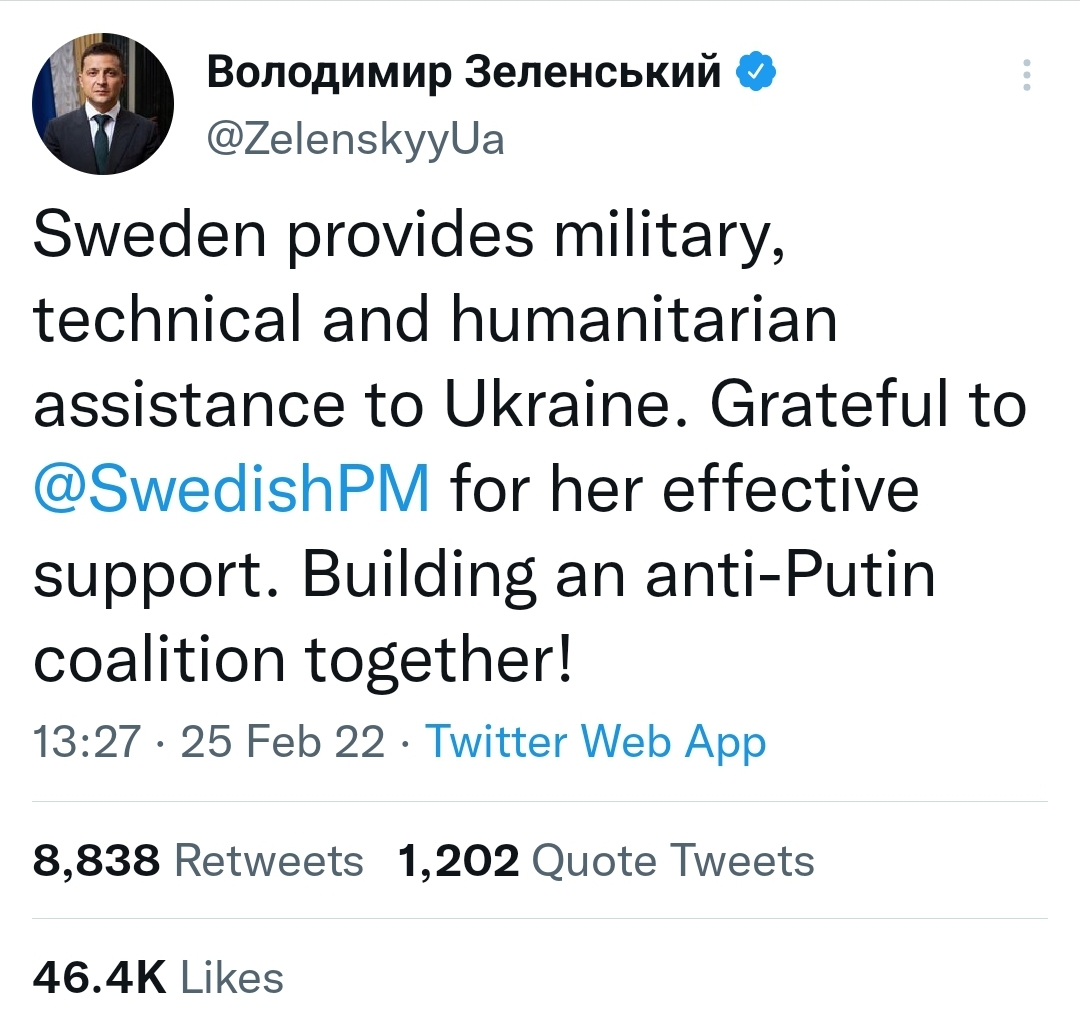Open the Quote Tweets label

[673, 861]
